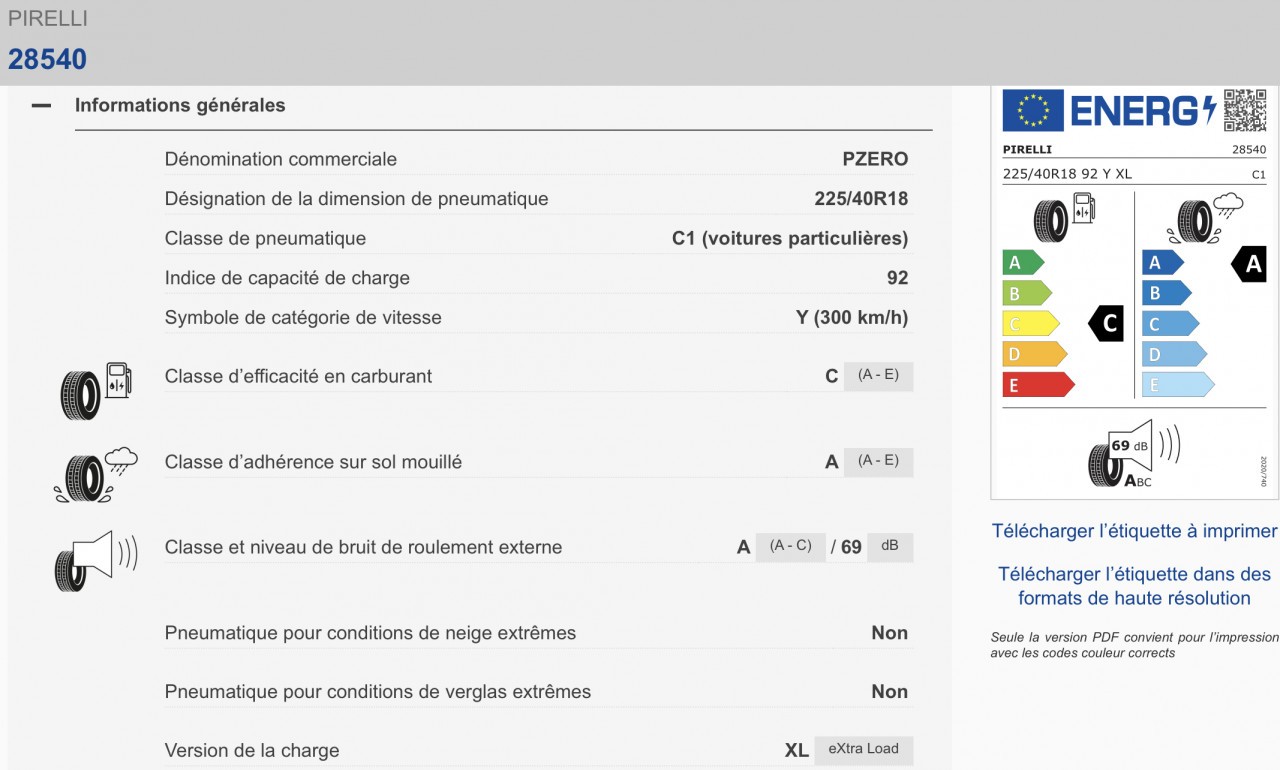The width and height of the screenshot is (1280, 770).
Task: Click the Non value for verglas extrêmes
Action: [x=890, y=692]
